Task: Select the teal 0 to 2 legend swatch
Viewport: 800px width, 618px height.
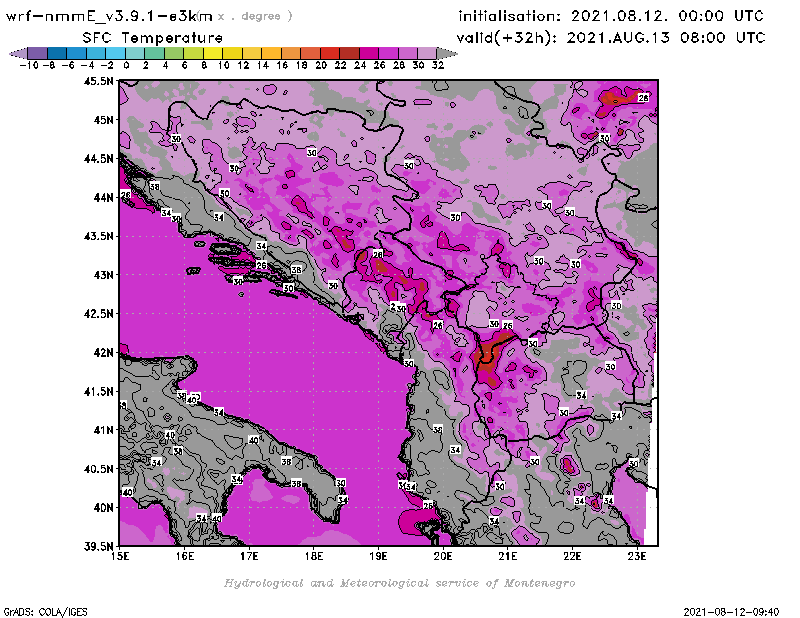Action: point(135,53)
